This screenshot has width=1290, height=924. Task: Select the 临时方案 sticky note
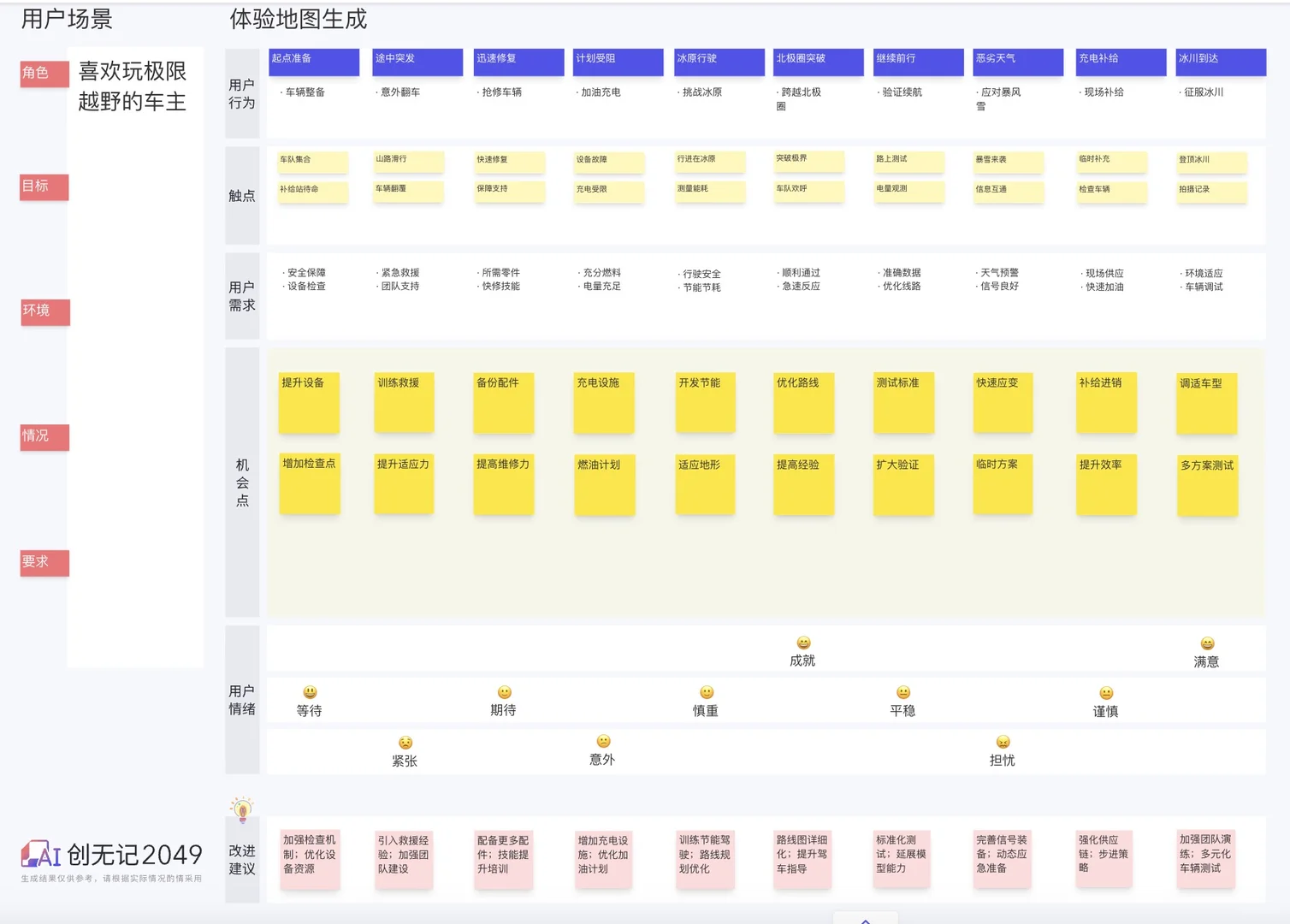tap(1003, 484)
